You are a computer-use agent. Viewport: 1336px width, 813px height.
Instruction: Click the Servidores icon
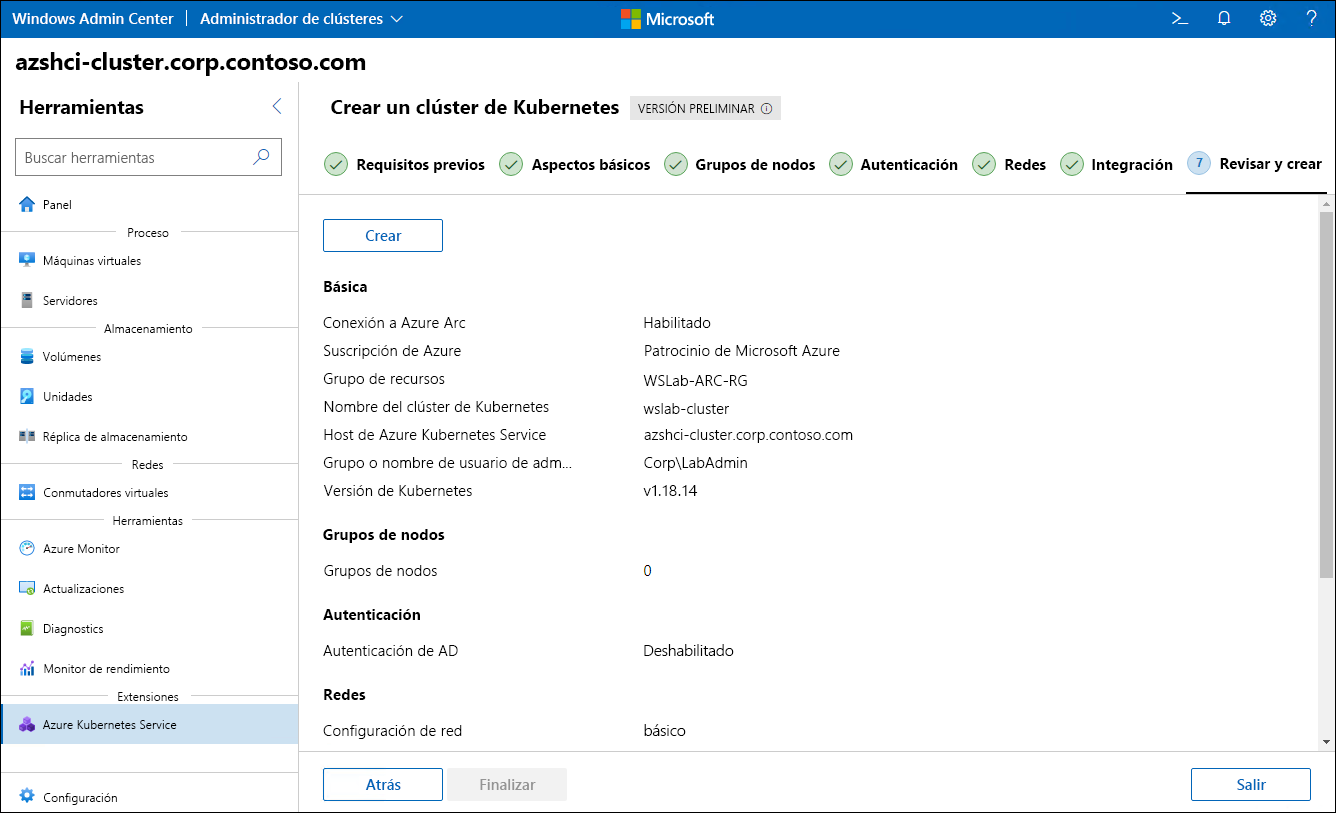point(27,301)
